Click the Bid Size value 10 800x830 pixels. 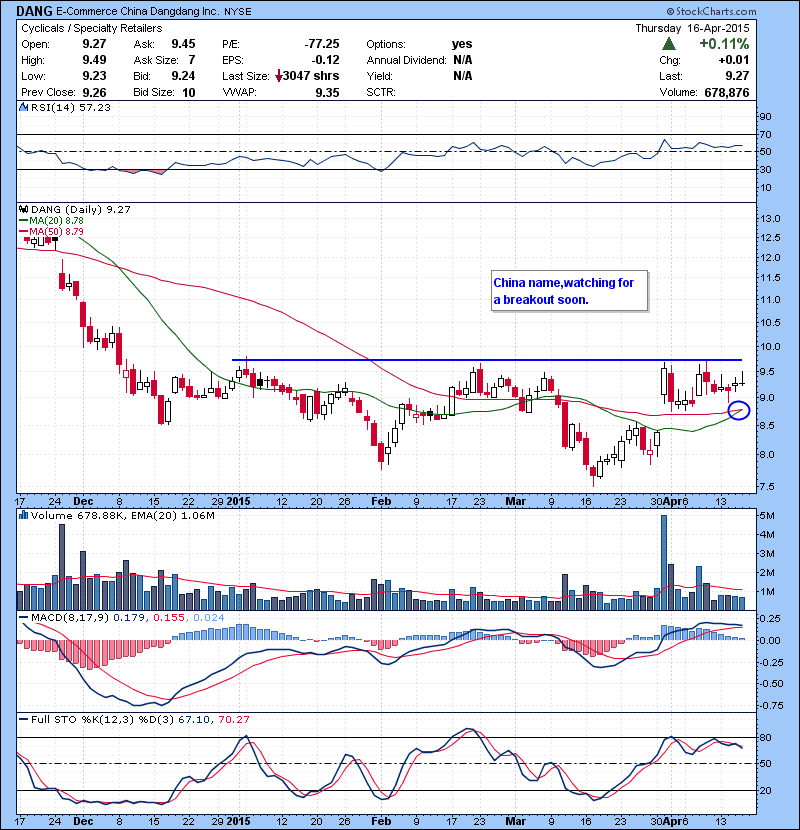tap(189, 93)
